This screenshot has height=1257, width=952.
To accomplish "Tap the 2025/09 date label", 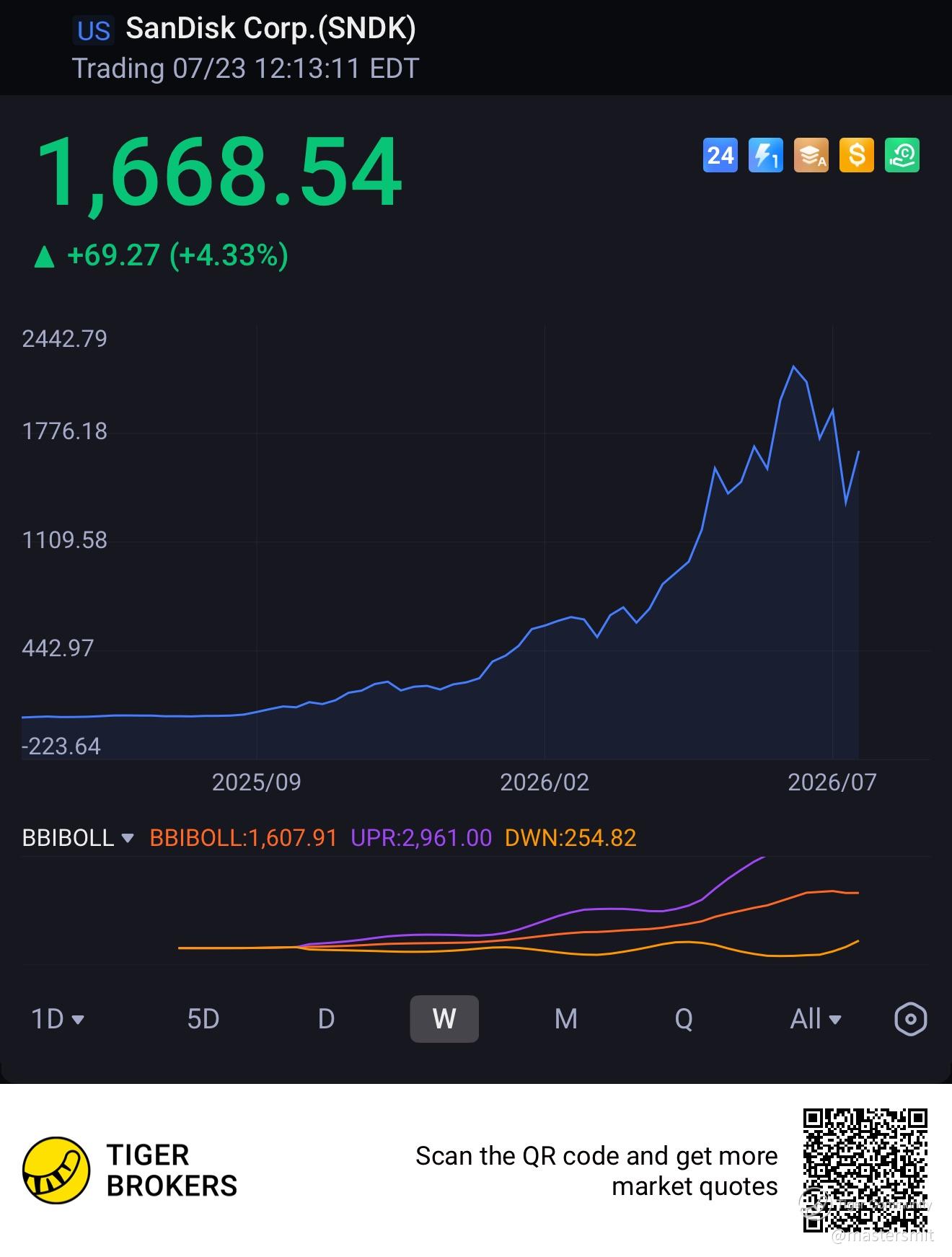I will (x=256, y=782).
